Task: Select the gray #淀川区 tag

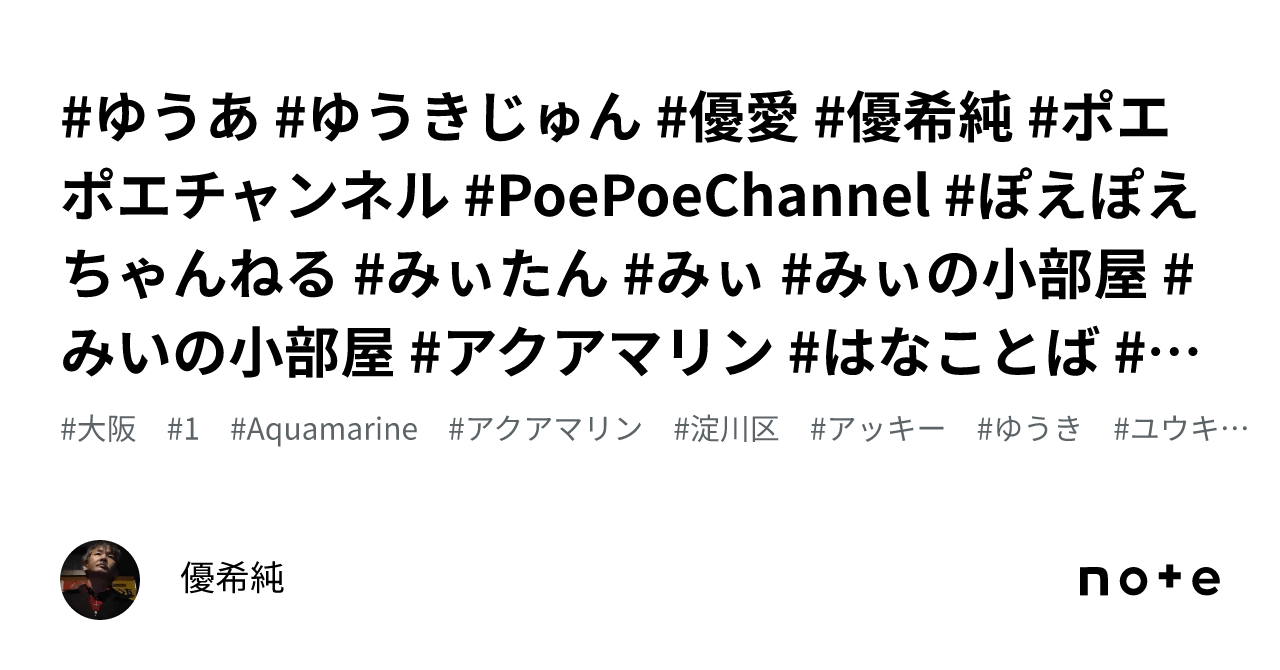Action: coord(727,430)
